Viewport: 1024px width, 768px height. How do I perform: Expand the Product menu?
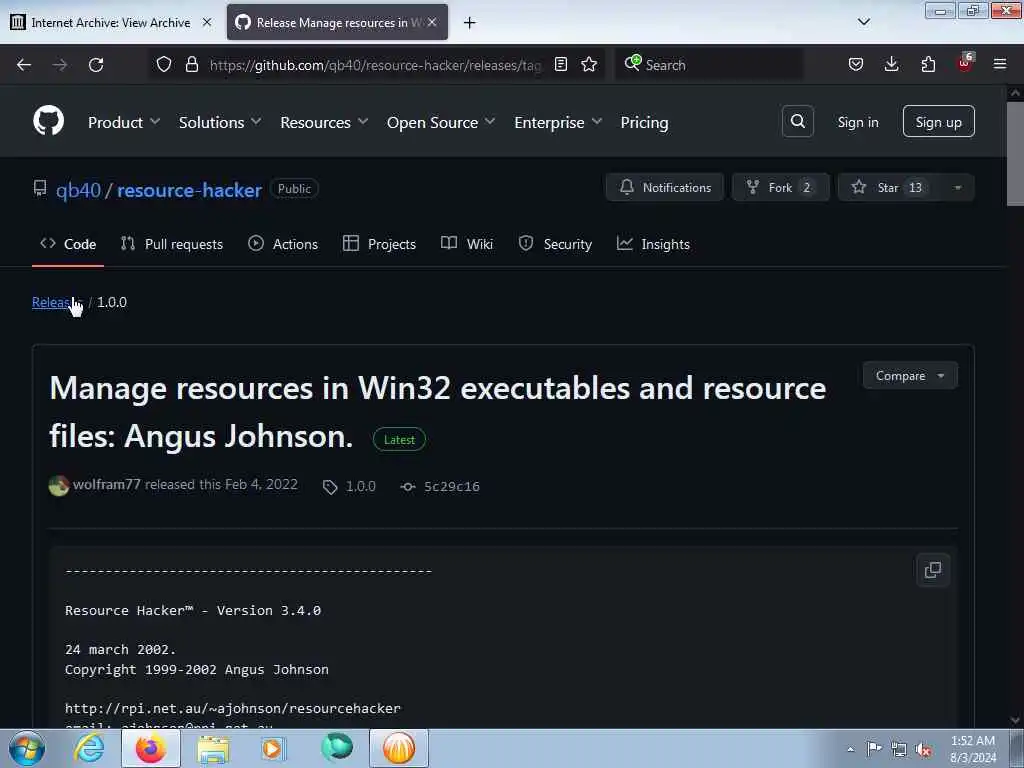(124, 122)
